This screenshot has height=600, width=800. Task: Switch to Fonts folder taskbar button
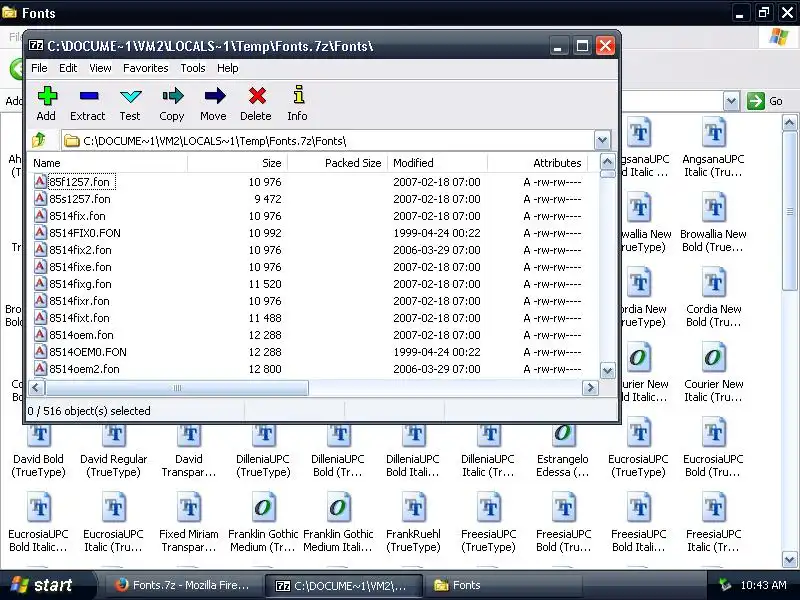tap(503, 585)
